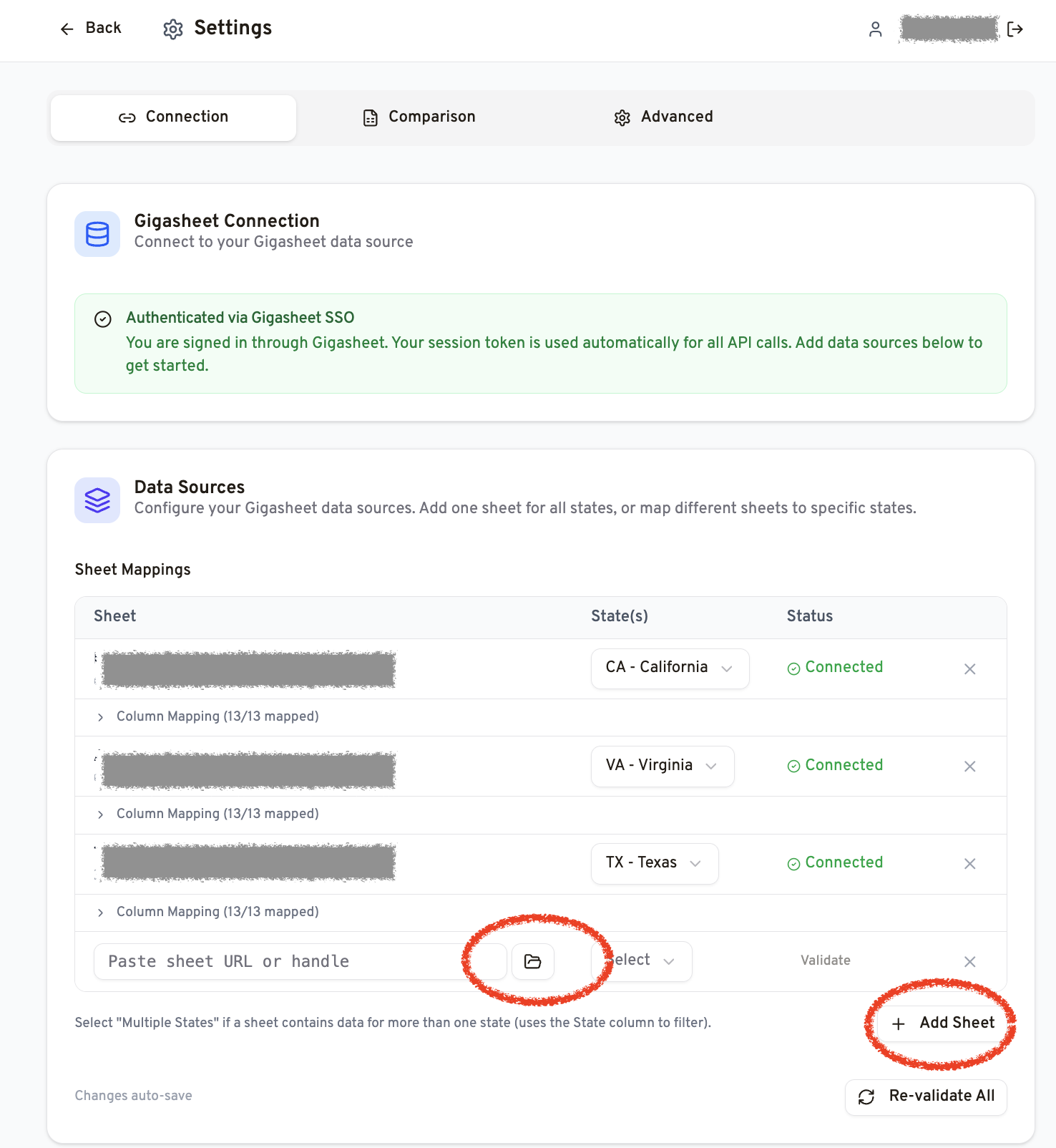Click the Data Sources layers icon
Viewport: 1056px width, 1148px height.
(x=97, y=500)
